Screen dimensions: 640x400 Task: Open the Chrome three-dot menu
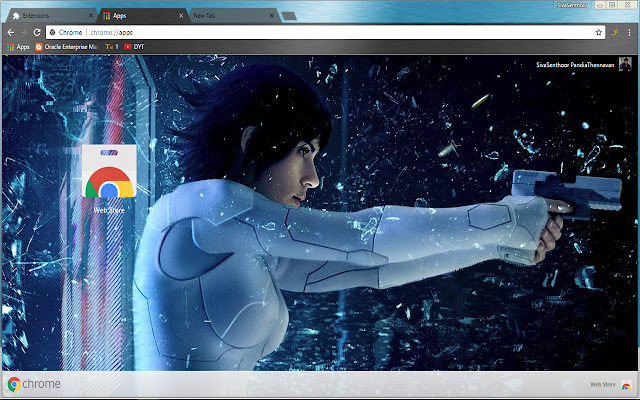point(629,32)
